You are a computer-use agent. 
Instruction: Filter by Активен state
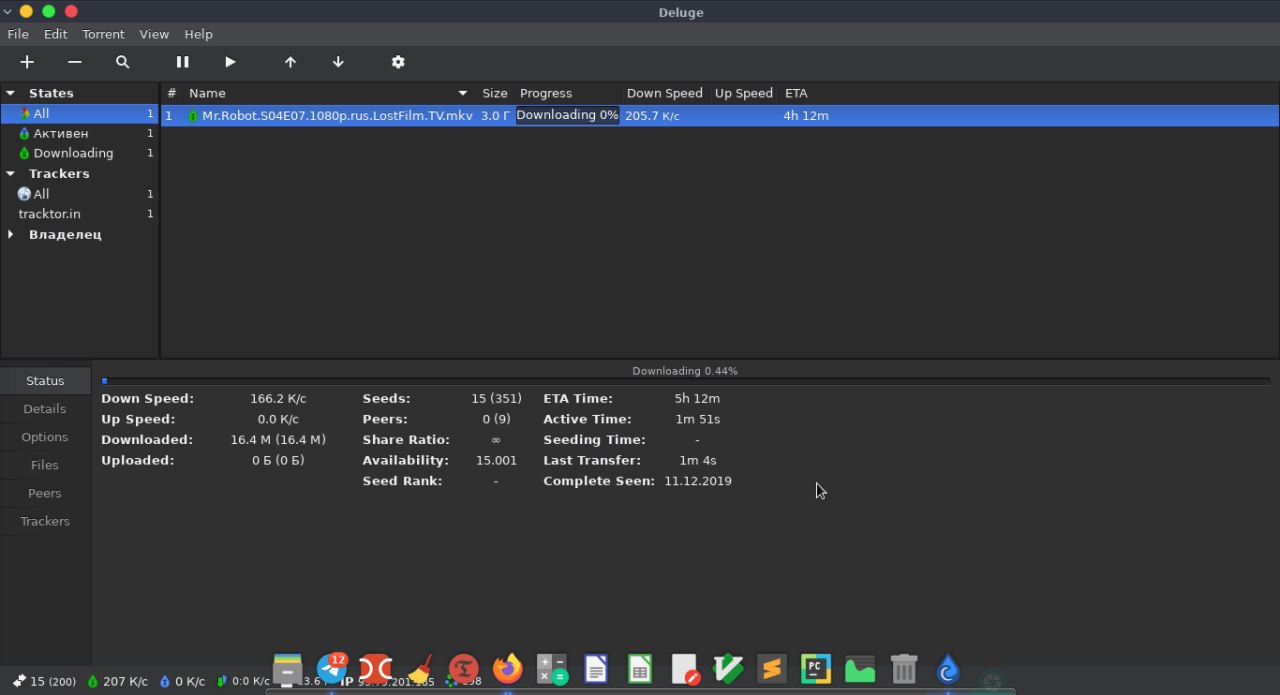(x=79, y=134)
